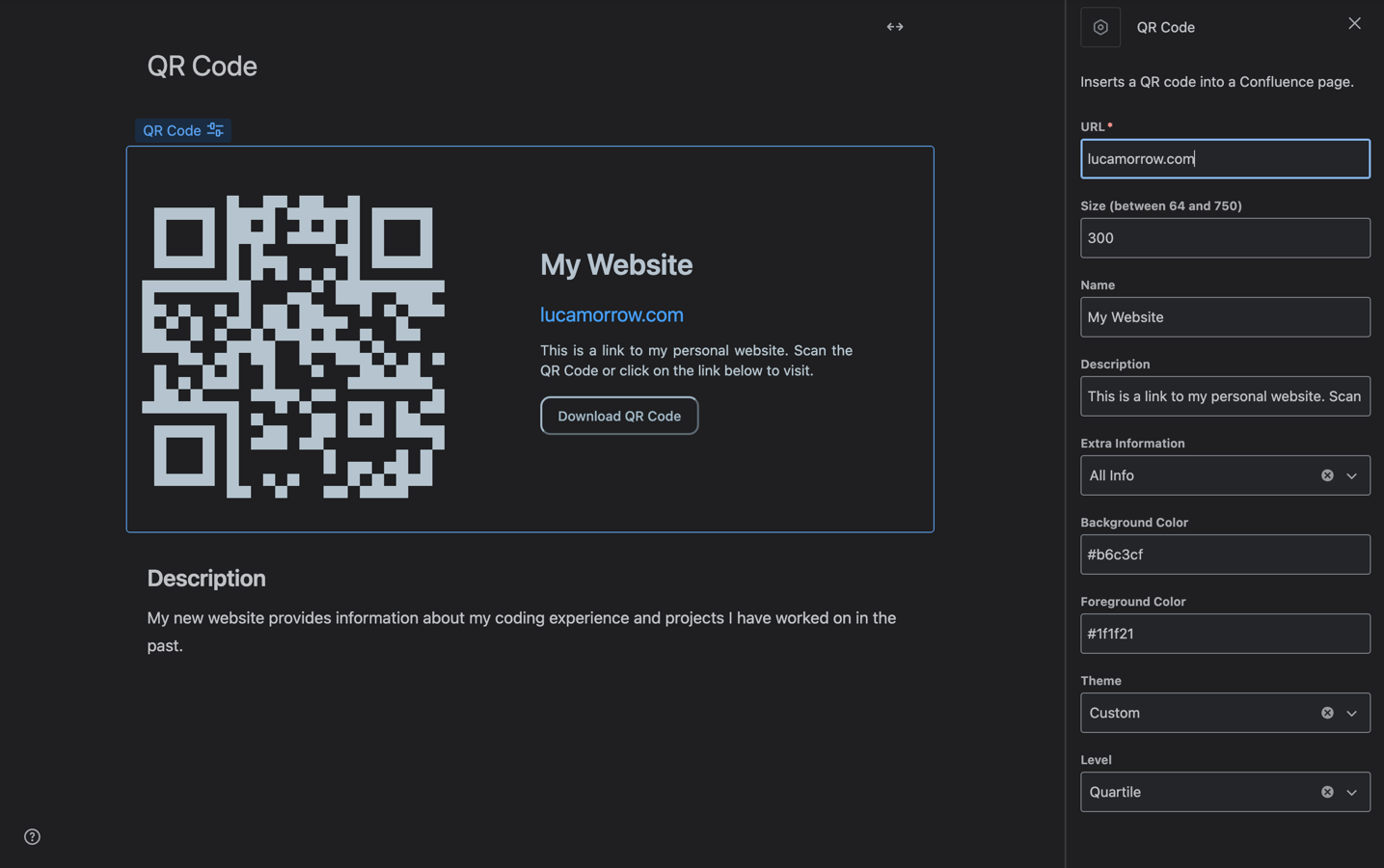Click the QR Code macro settings sliders icon
This screenshot has width=1384, height=868.
point(215,130)
